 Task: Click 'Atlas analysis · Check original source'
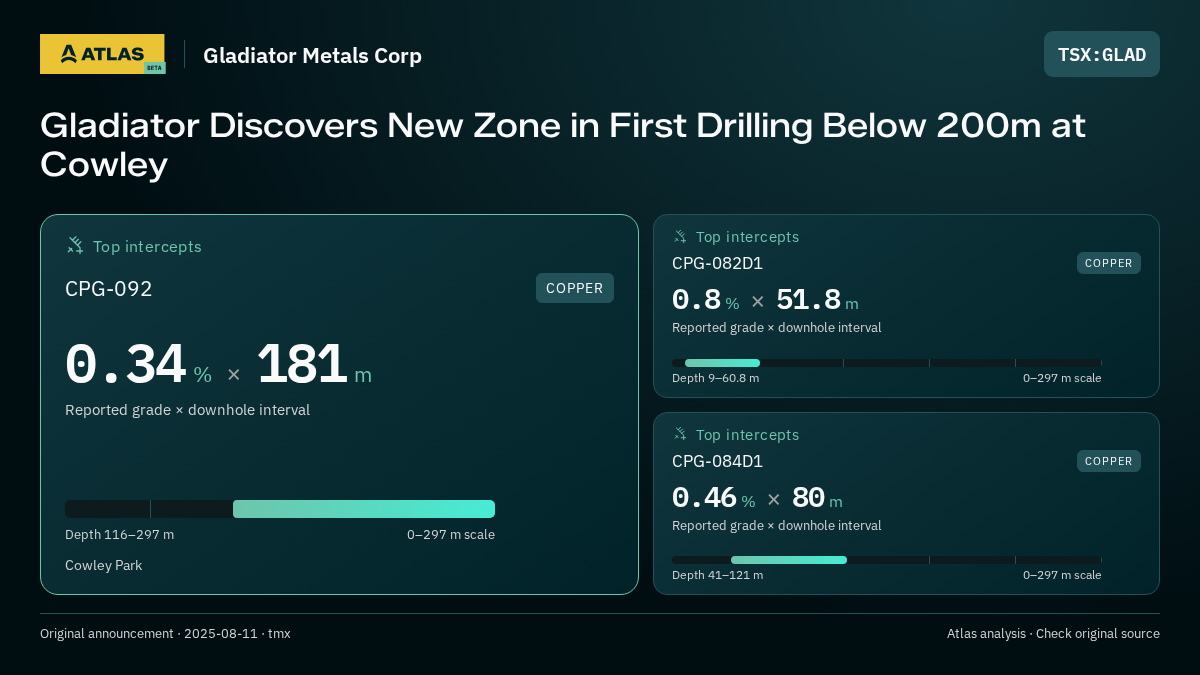pos(1053,633)
